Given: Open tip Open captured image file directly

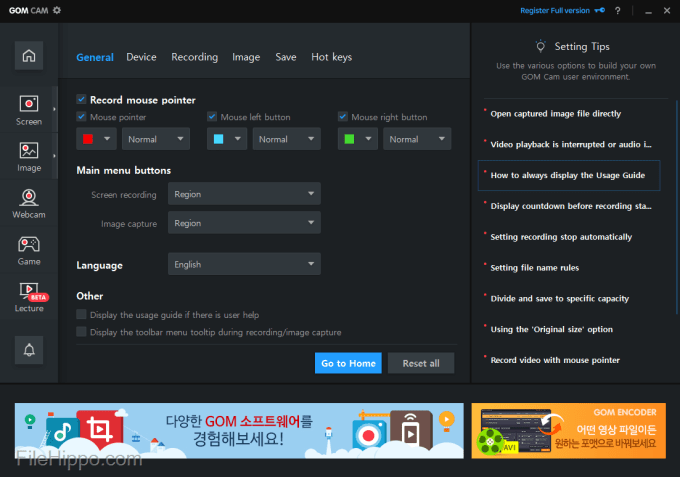Looking at the screenshot, I should click(x=556, y=114).
